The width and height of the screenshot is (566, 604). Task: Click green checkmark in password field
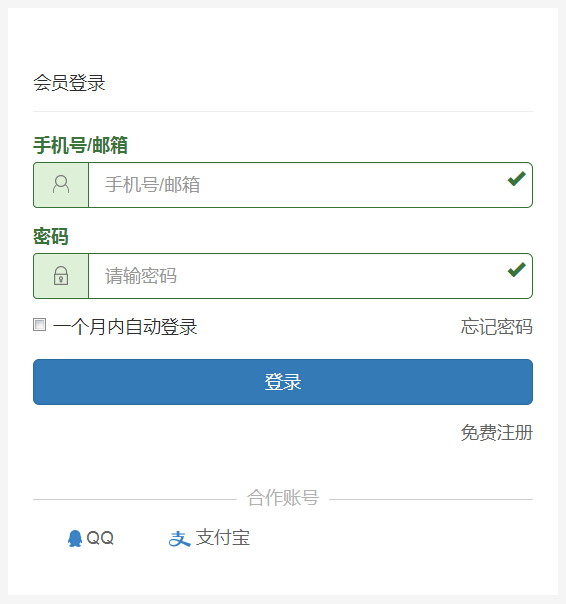click(x=516, y=270)
